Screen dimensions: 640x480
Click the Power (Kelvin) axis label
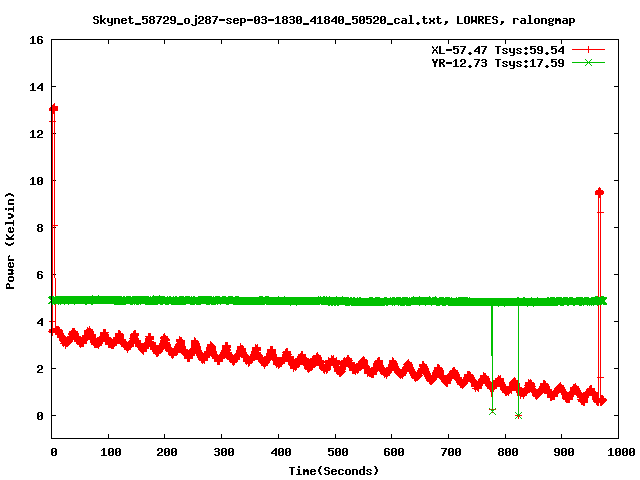click(x=10, y=241)
